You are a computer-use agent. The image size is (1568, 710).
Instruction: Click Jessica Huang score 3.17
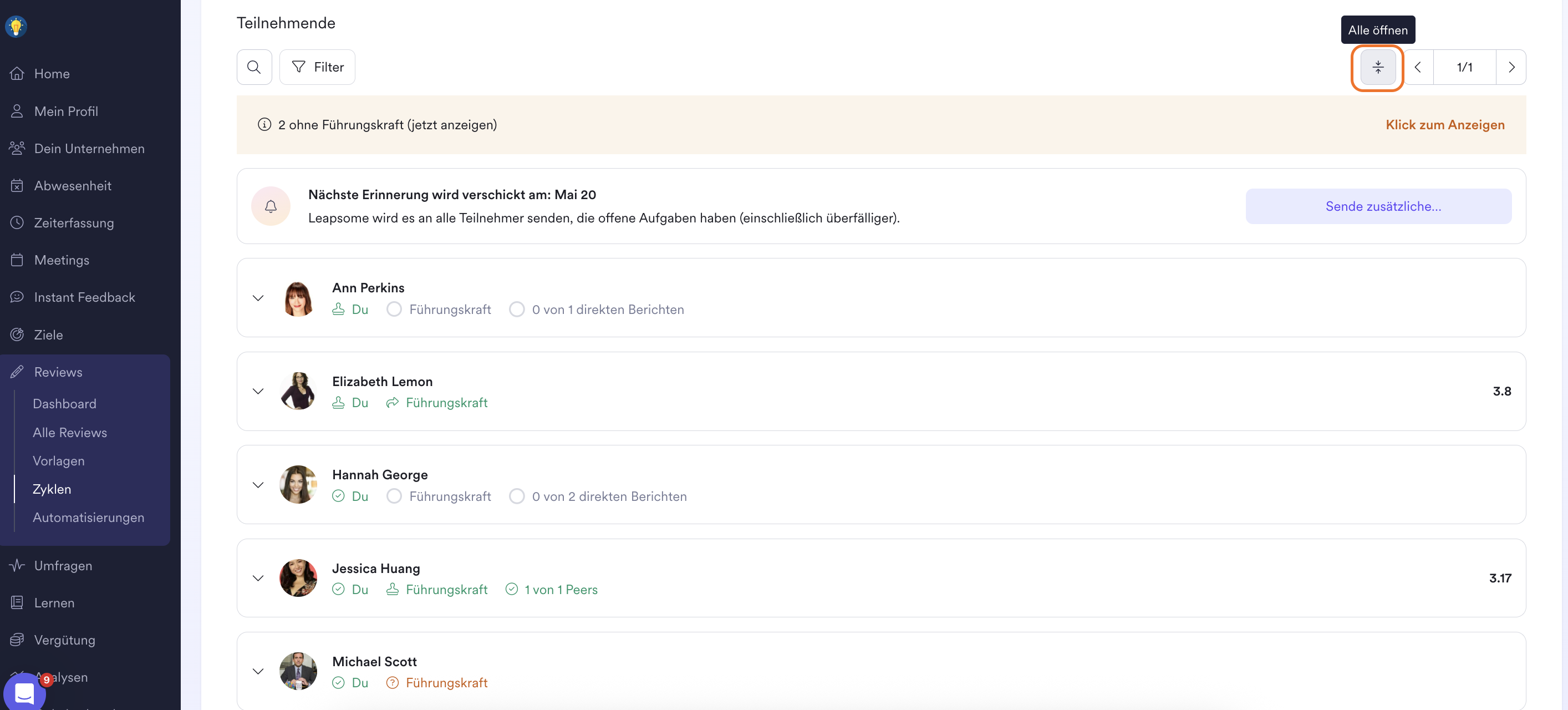pyautogui.click(x=1500, y=579)
